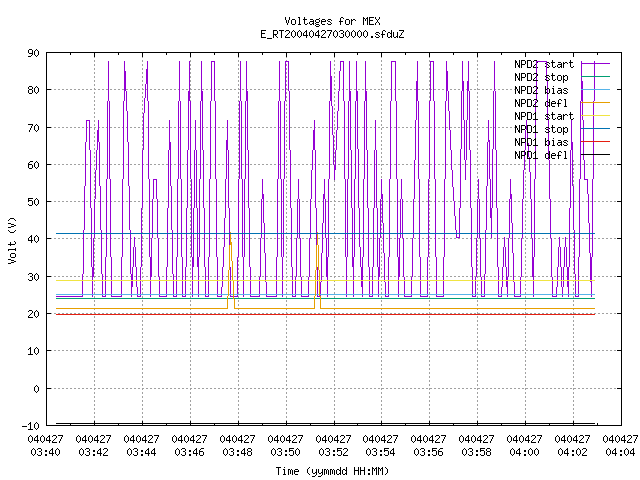Click the y-axis tick value 60
This screenshot has width=640, height=480.
(x=33, y=165)
